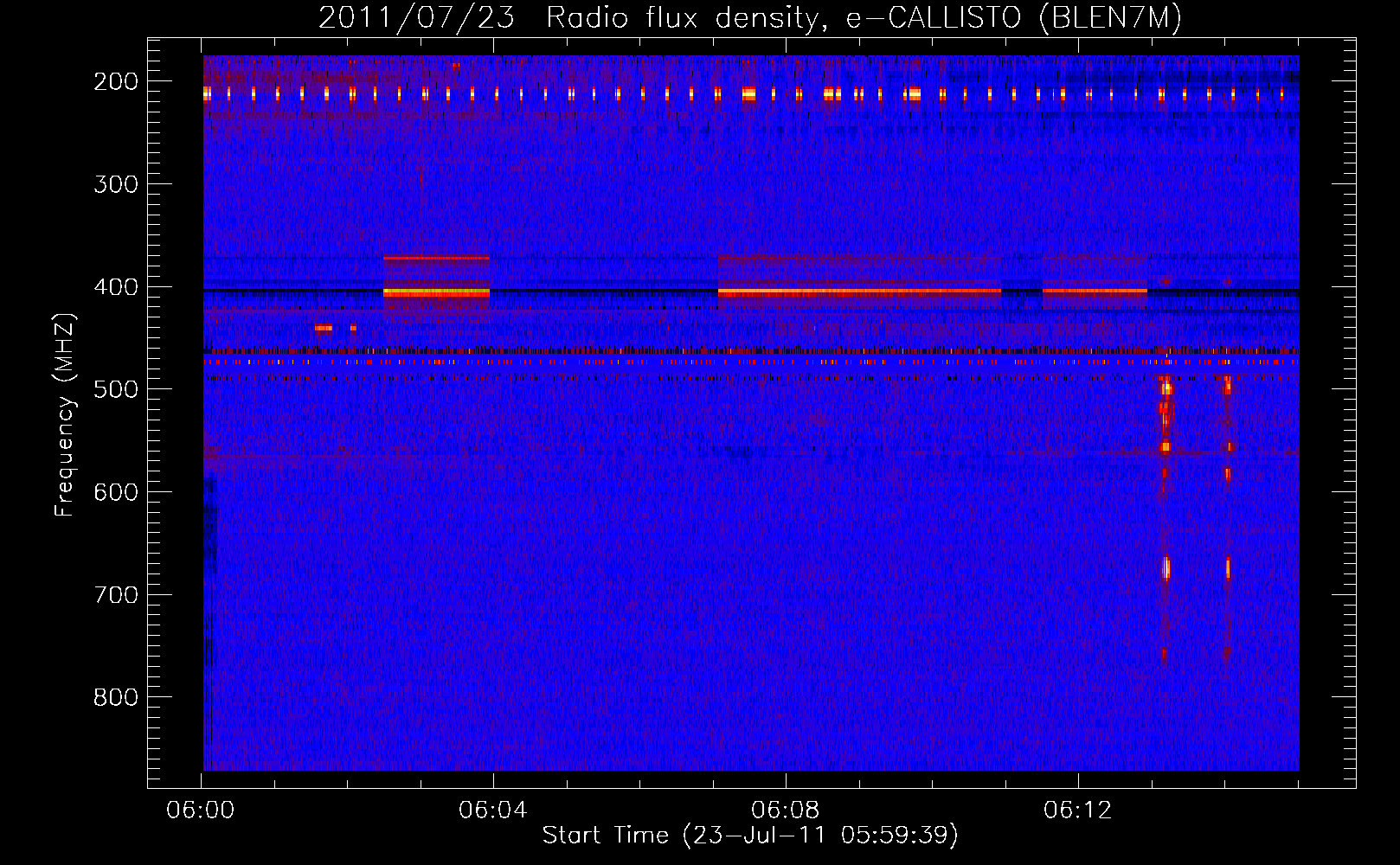Click the long 400 MHz emission band near 06:09
This screenshot has width=1400, height=865.
coord(859,292)
